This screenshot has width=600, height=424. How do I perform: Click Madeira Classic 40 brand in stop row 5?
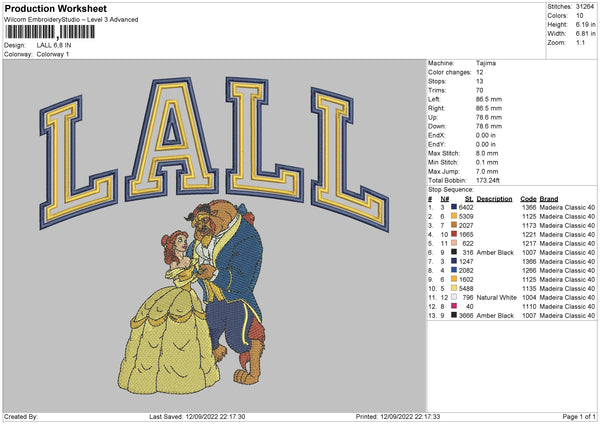567,243
